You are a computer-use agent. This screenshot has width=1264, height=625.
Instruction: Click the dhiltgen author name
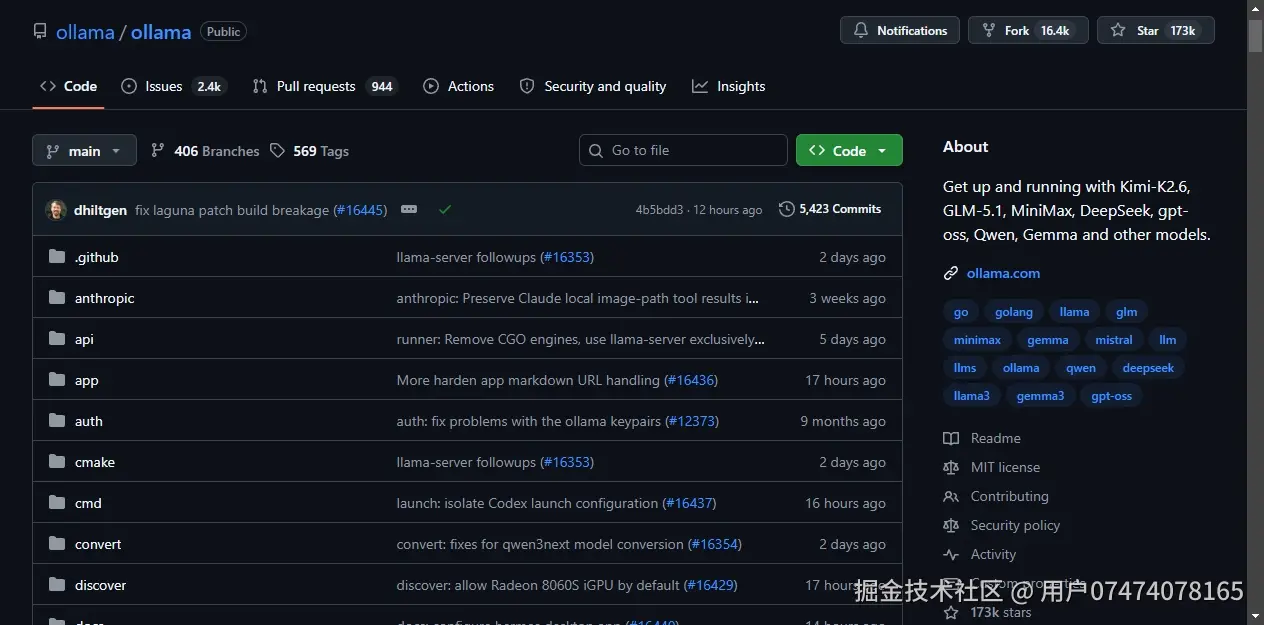pos(100,210)
